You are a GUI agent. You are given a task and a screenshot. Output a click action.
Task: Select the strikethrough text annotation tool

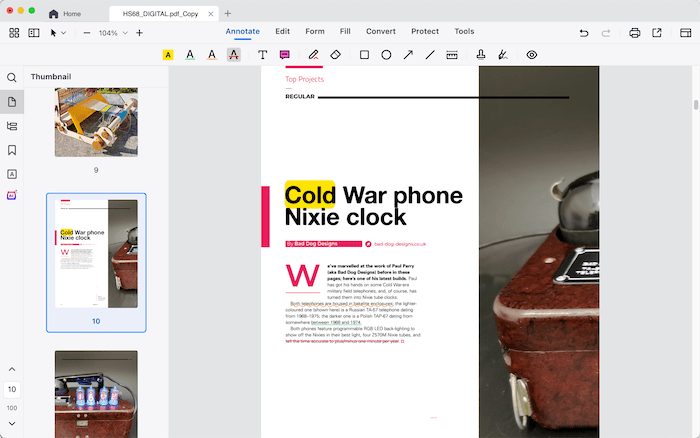pos(233,55)
